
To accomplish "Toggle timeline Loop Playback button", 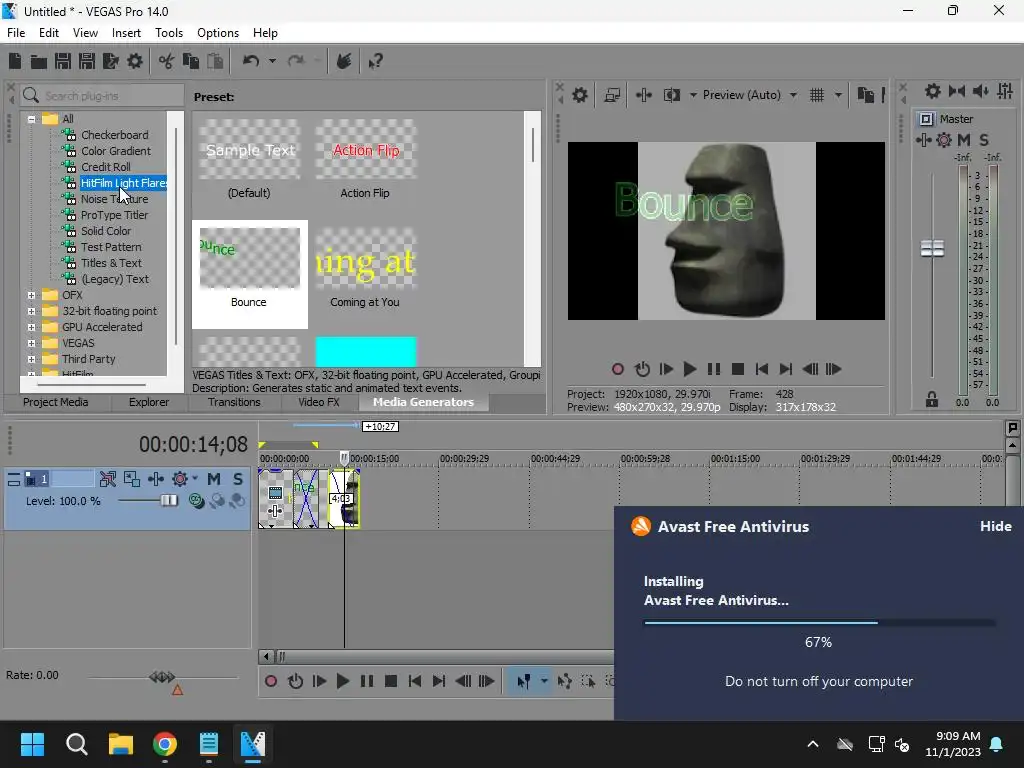I will coord(295,681).
